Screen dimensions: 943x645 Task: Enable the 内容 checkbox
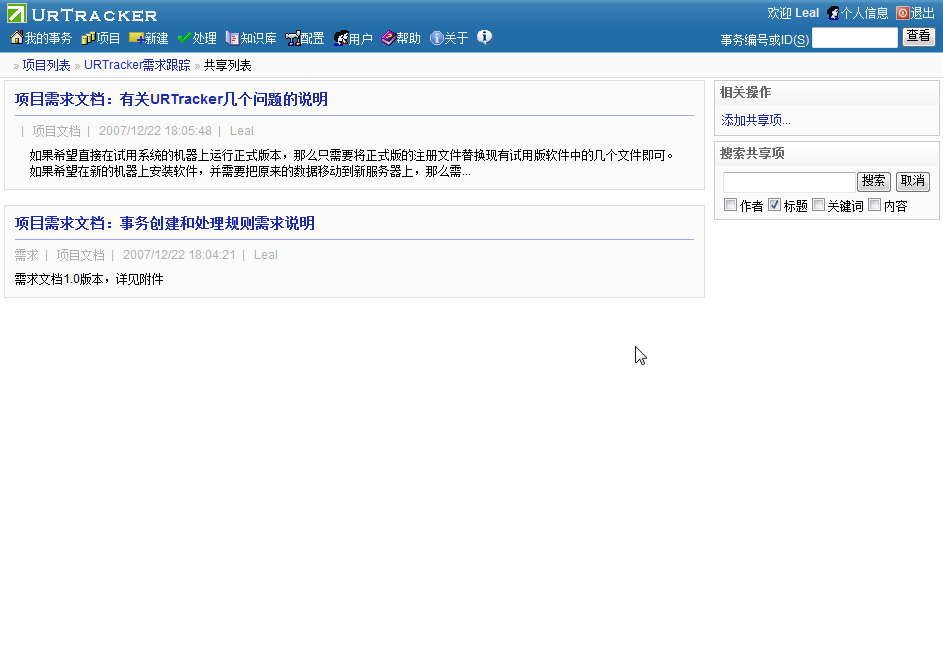[875, 205]
